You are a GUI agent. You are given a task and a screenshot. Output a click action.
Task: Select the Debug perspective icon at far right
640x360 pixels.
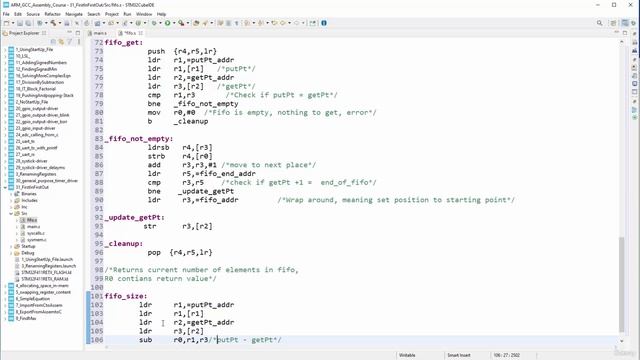634,23
